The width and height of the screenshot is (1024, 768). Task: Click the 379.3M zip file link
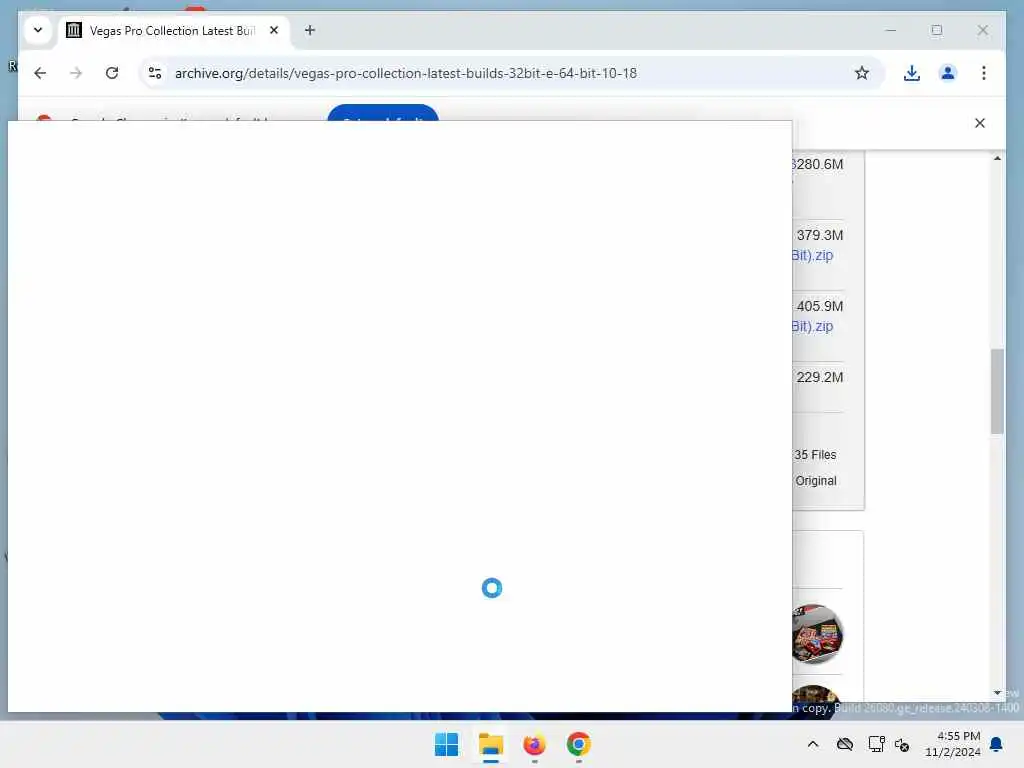pos(812,255)
